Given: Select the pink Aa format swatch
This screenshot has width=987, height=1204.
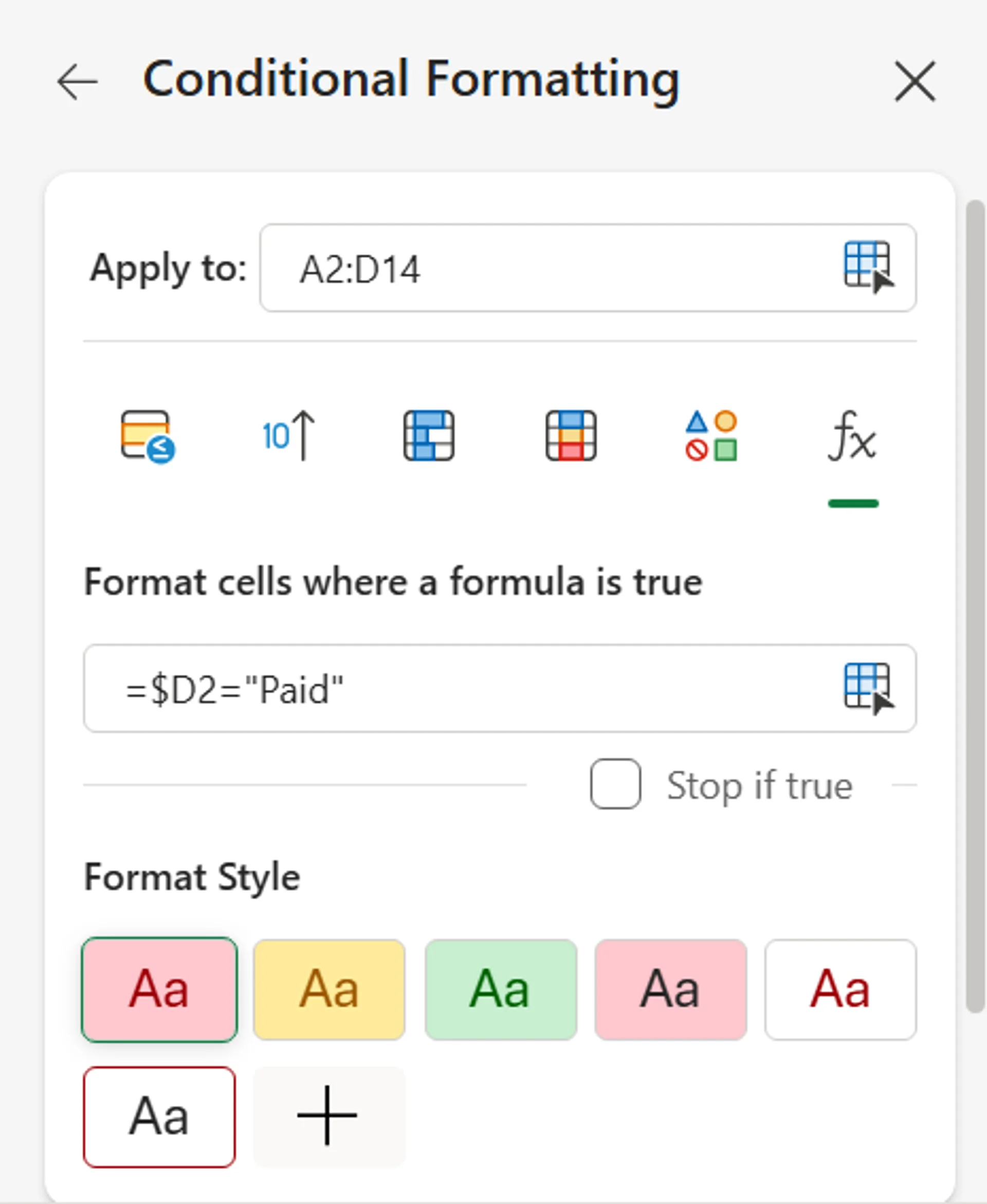Looking at the screenshot, I should click(x=160, y=989).
